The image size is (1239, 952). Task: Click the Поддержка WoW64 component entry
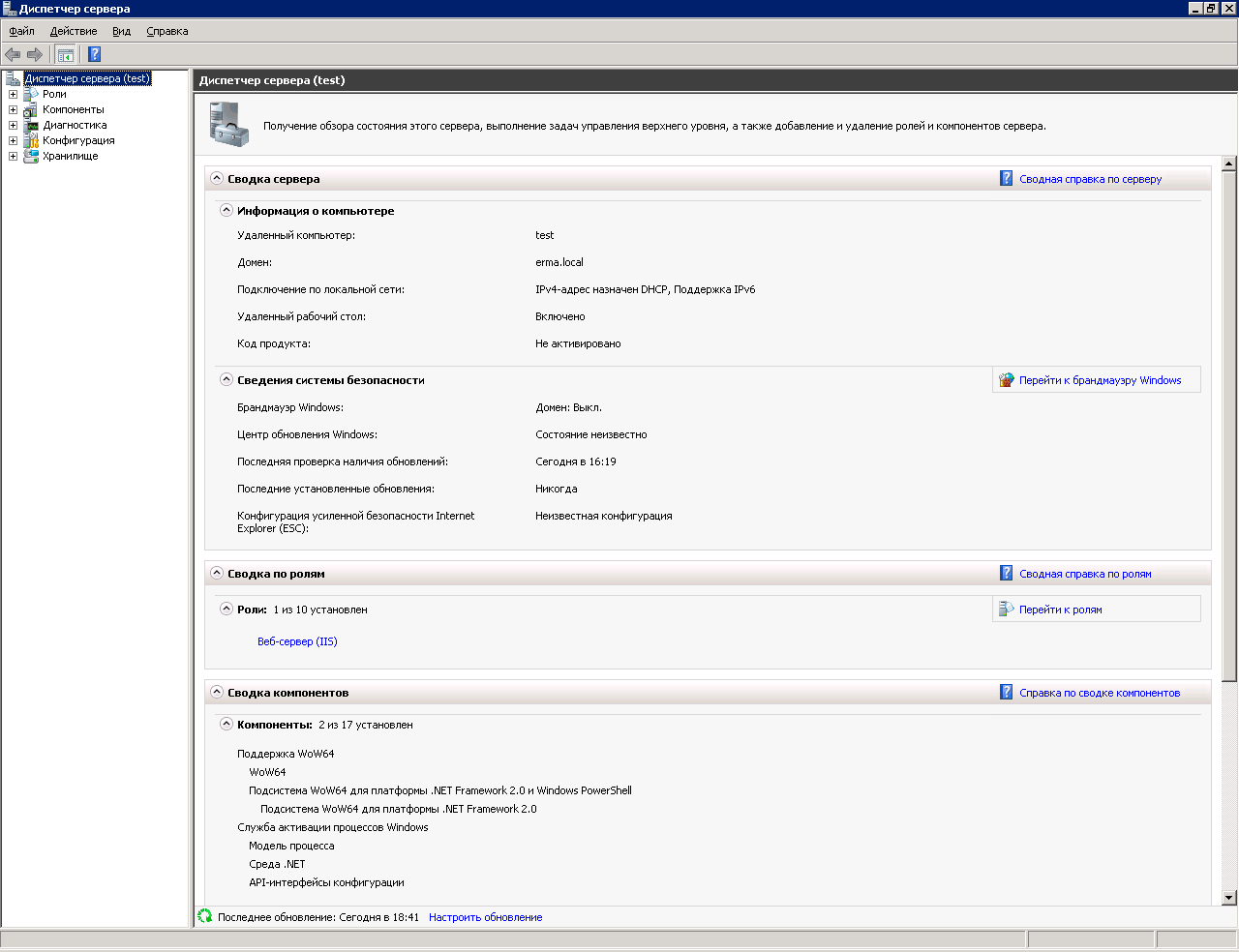(286, 754)
